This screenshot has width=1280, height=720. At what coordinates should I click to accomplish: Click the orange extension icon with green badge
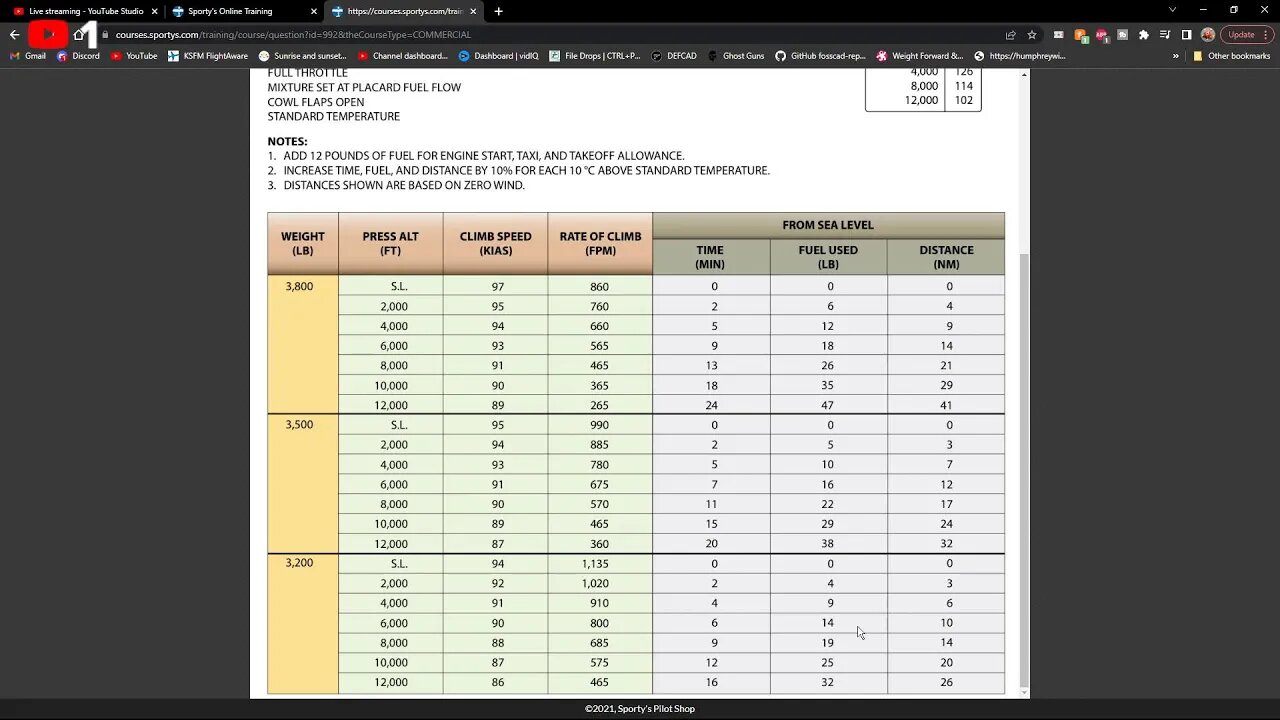(x=1081, y=34)
